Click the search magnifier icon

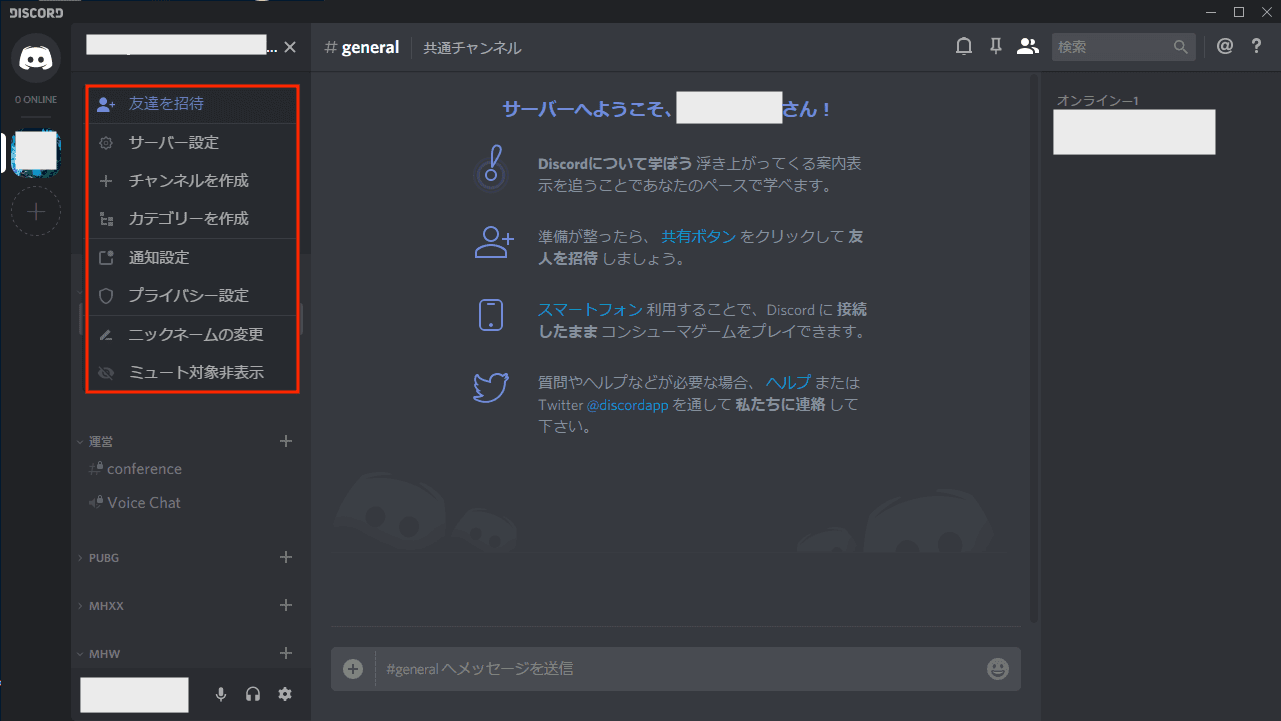coord(1181,47)
